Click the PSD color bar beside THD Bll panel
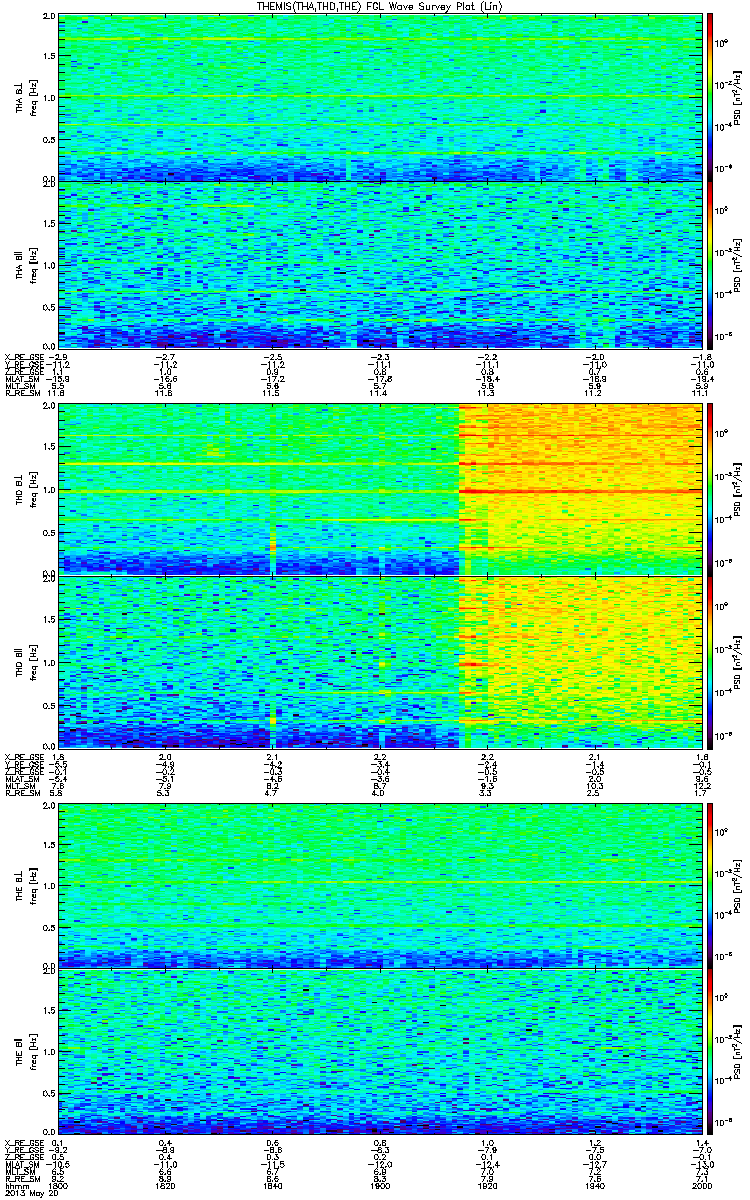The width and height of the screenshot is (750, 1200). coord(710,661)
